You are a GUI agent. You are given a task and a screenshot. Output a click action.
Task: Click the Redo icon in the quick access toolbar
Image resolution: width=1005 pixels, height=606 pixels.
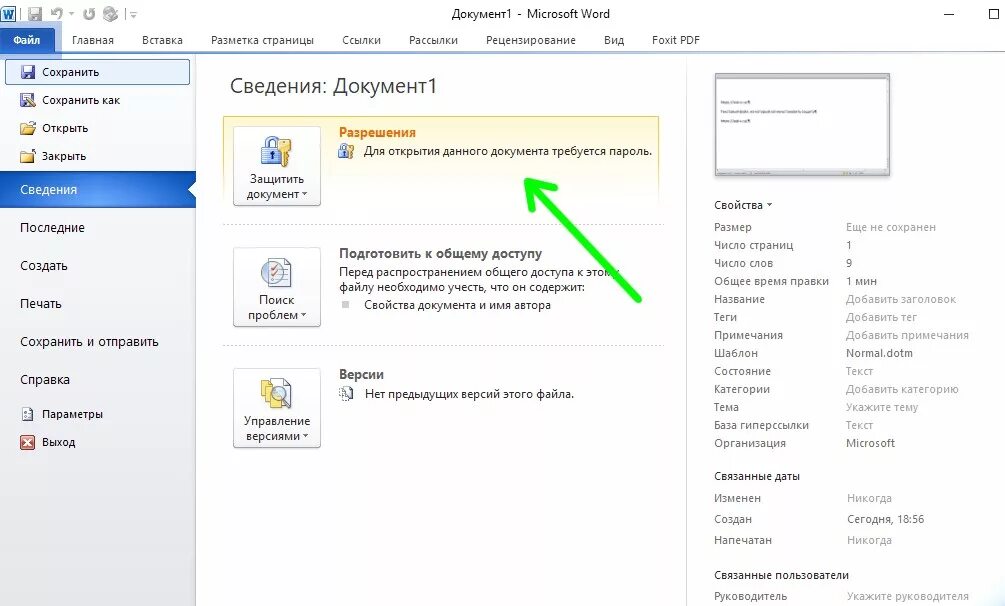pos(89,13)
